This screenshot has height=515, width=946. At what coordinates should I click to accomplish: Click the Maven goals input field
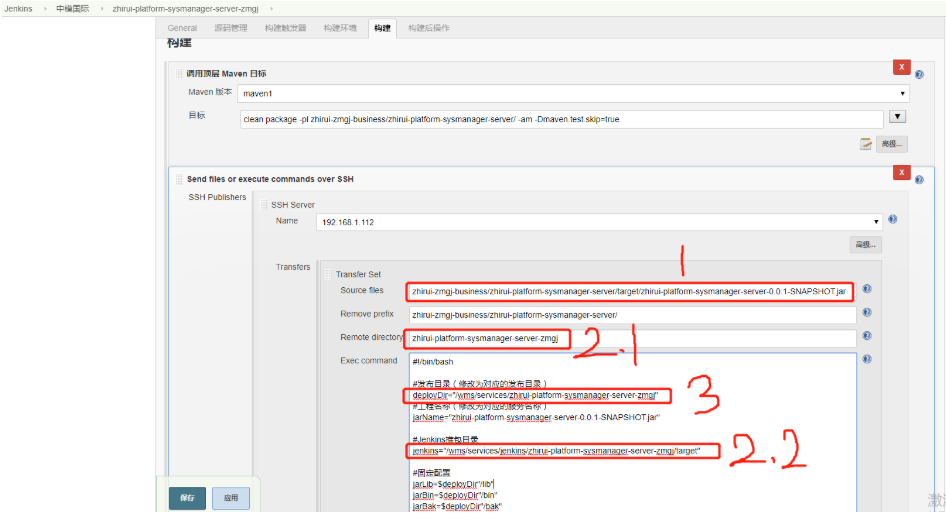(562, 119)
